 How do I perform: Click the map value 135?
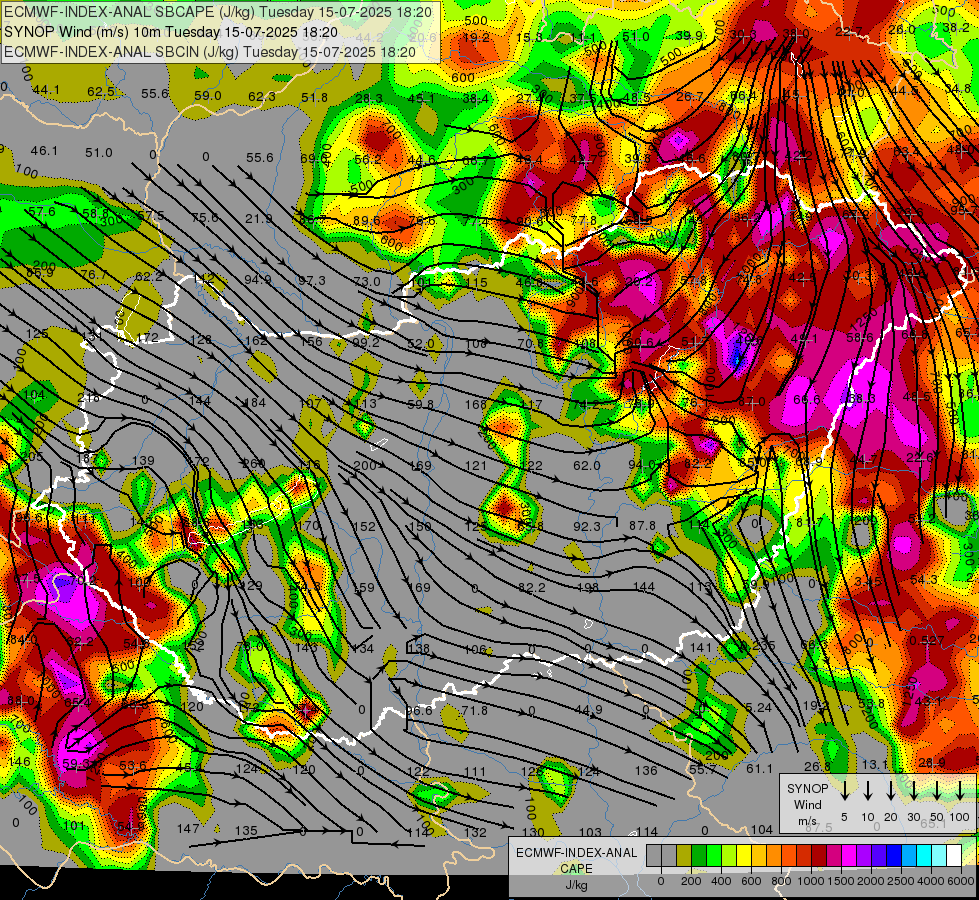pyautogui.click(x=246, y=831)
